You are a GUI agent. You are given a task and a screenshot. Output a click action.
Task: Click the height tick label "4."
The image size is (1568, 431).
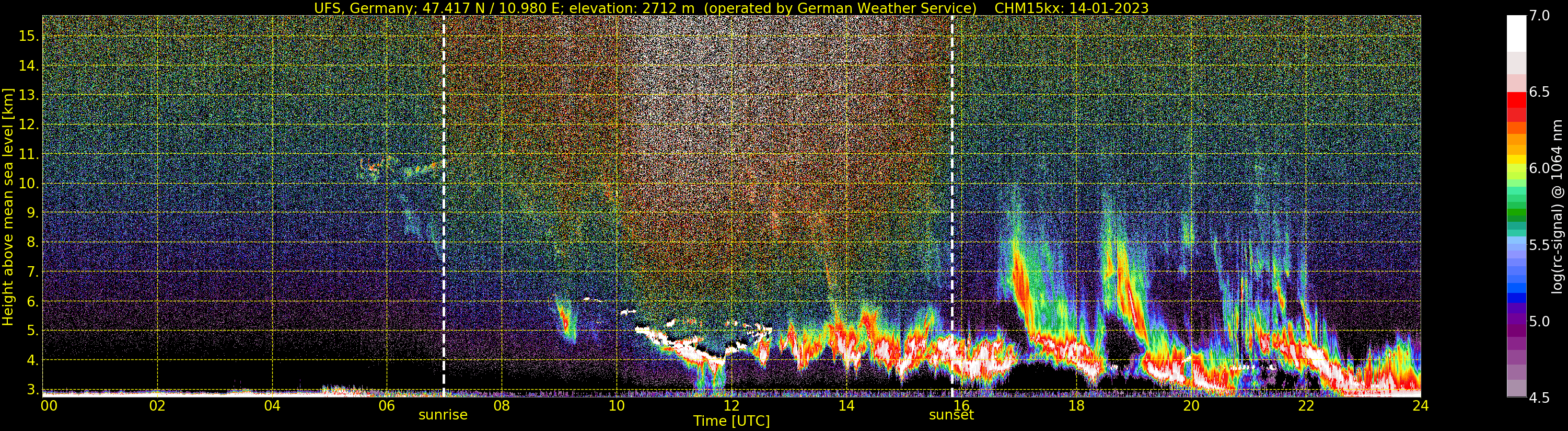pos(32,360)
